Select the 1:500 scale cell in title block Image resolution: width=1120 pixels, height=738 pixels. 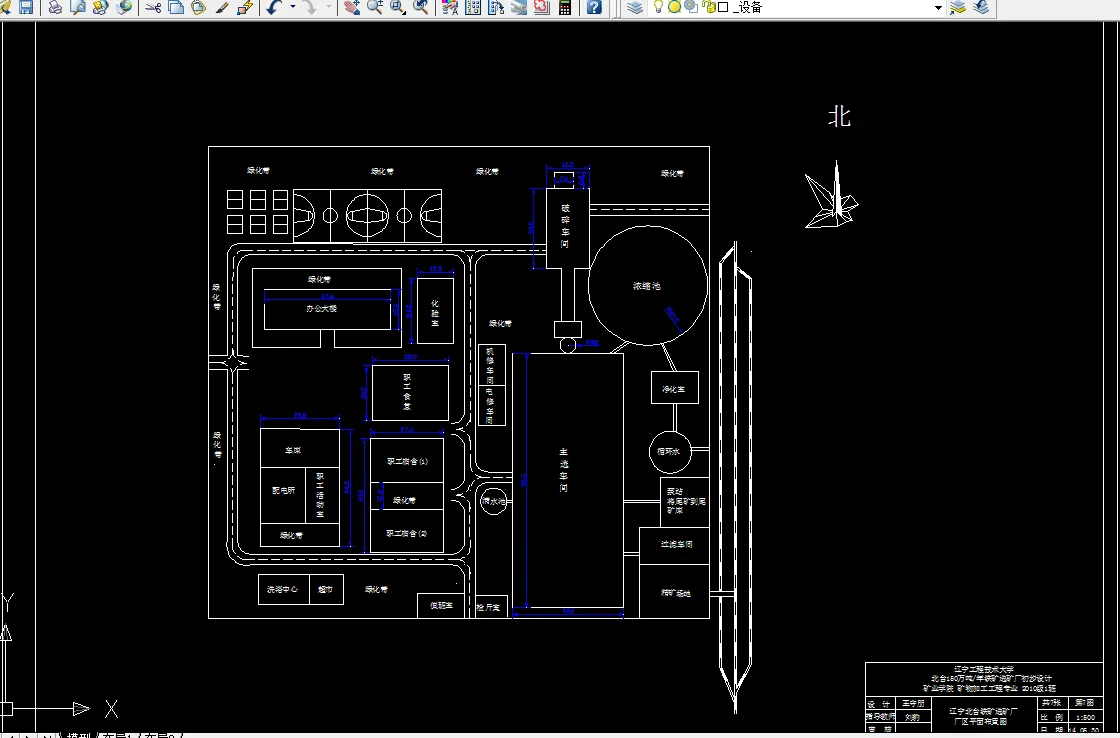(1085, 717)
